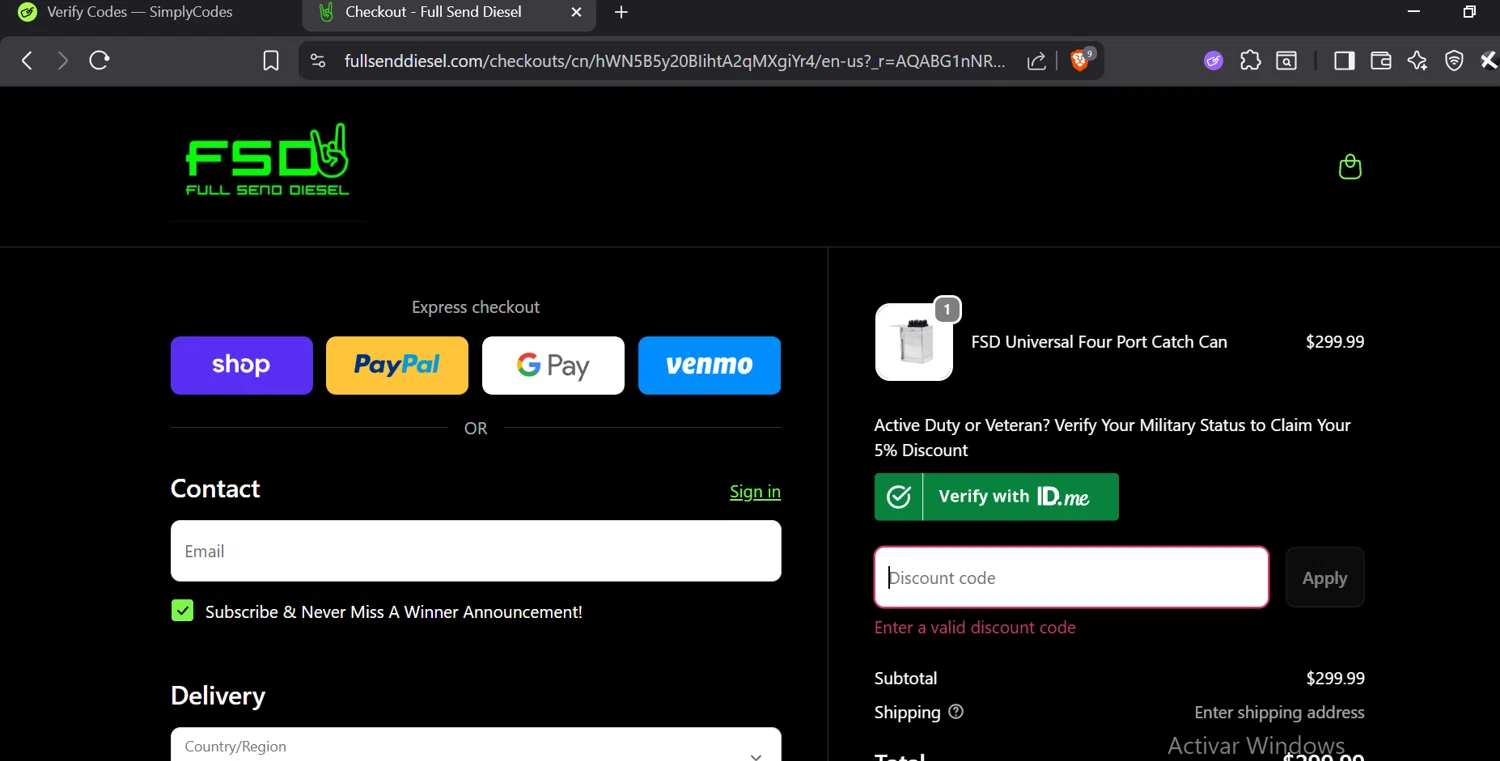Viewport: 1500px width, 761px height.
Task: Open Brave VPN shield icon
Action: [x=1454, y=61]
